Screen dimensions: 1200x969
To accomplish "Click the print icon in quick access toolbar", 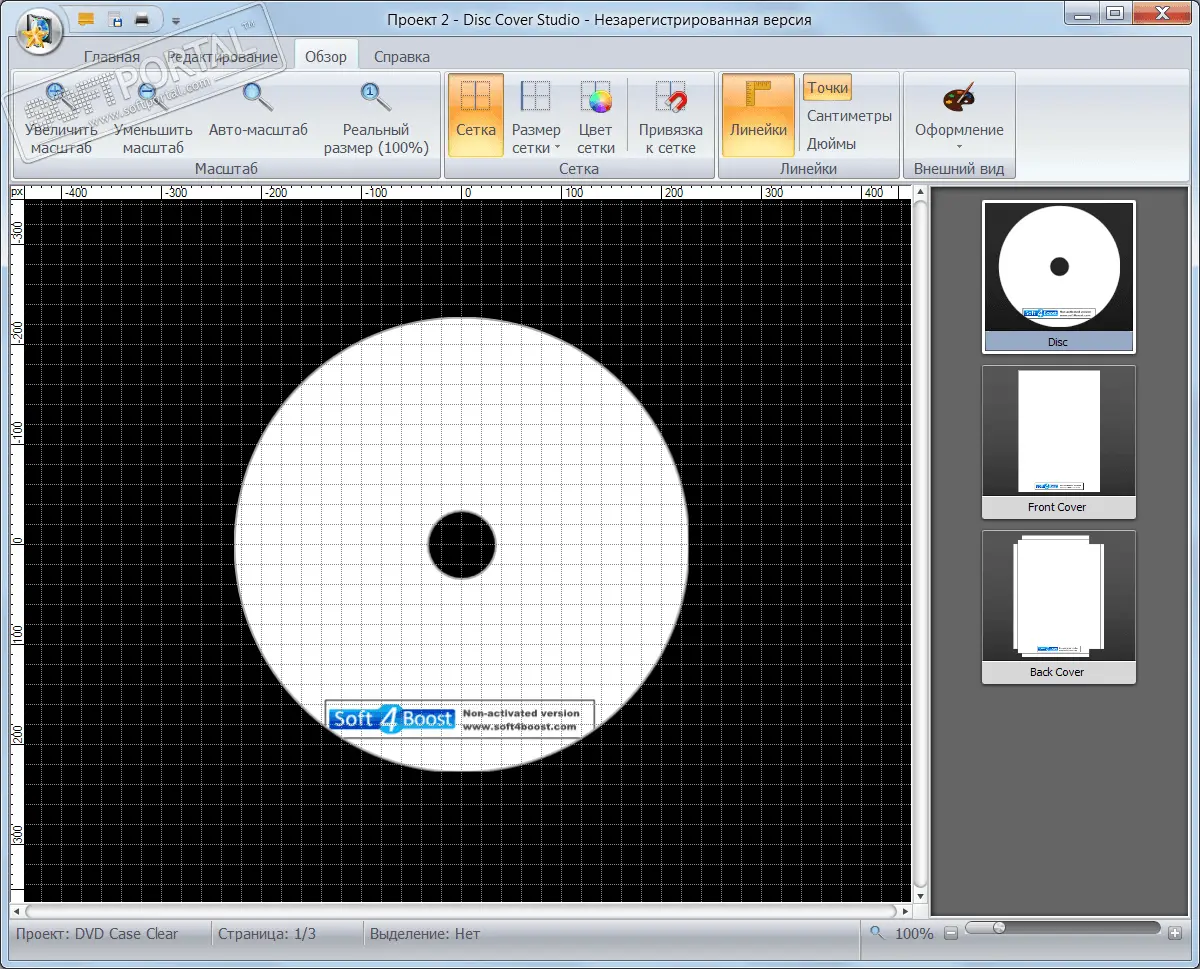I will click(143, 19).
